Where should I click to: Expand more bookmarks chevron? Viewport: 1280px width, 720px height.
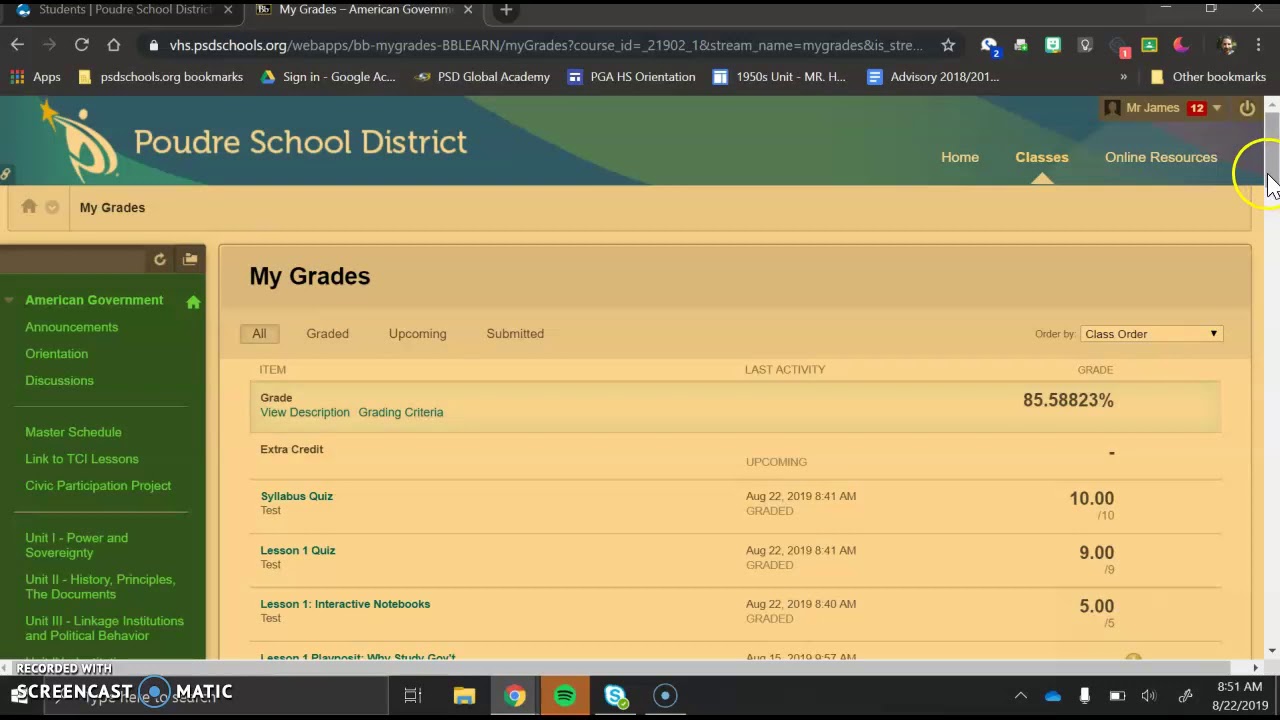1123,77
